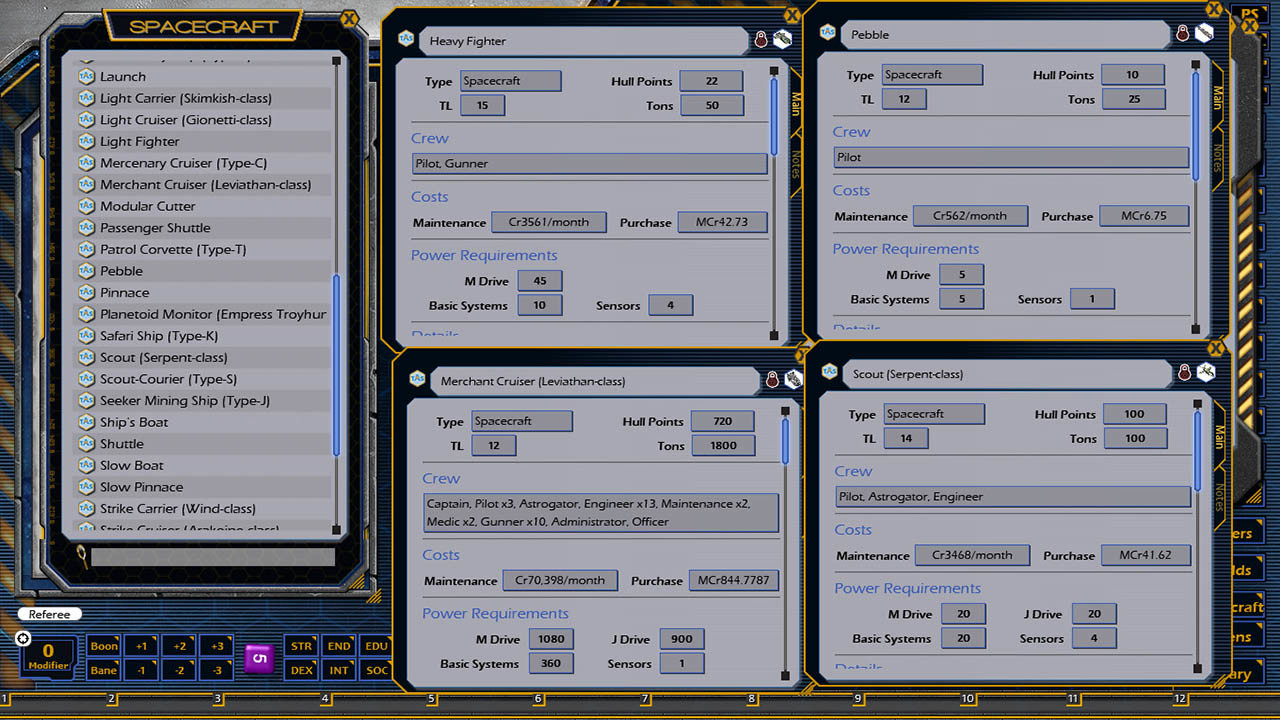Click the currency icon on the Pebble window
This screenshot has width=1280, height=720.
[1206, 35]
